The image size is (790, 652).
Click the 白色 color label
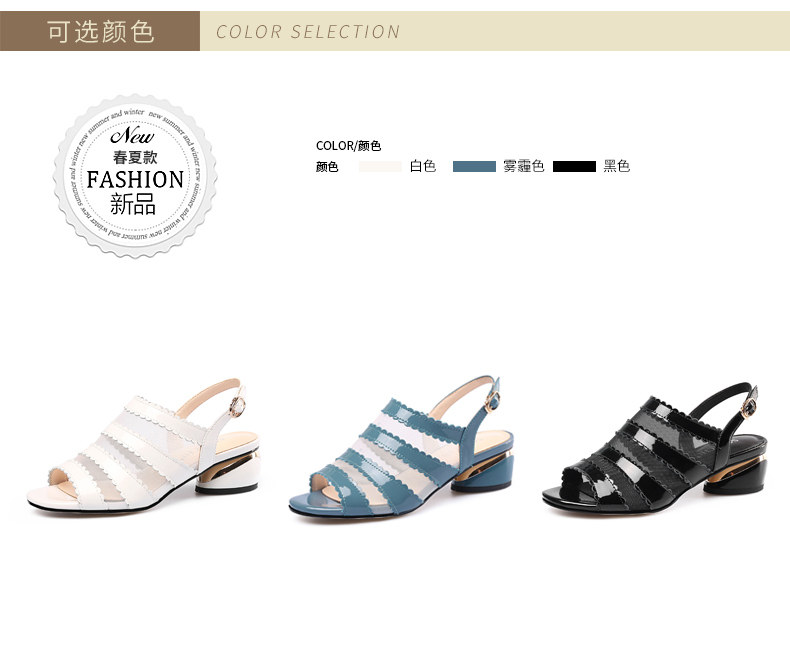[x=423, y=166]
